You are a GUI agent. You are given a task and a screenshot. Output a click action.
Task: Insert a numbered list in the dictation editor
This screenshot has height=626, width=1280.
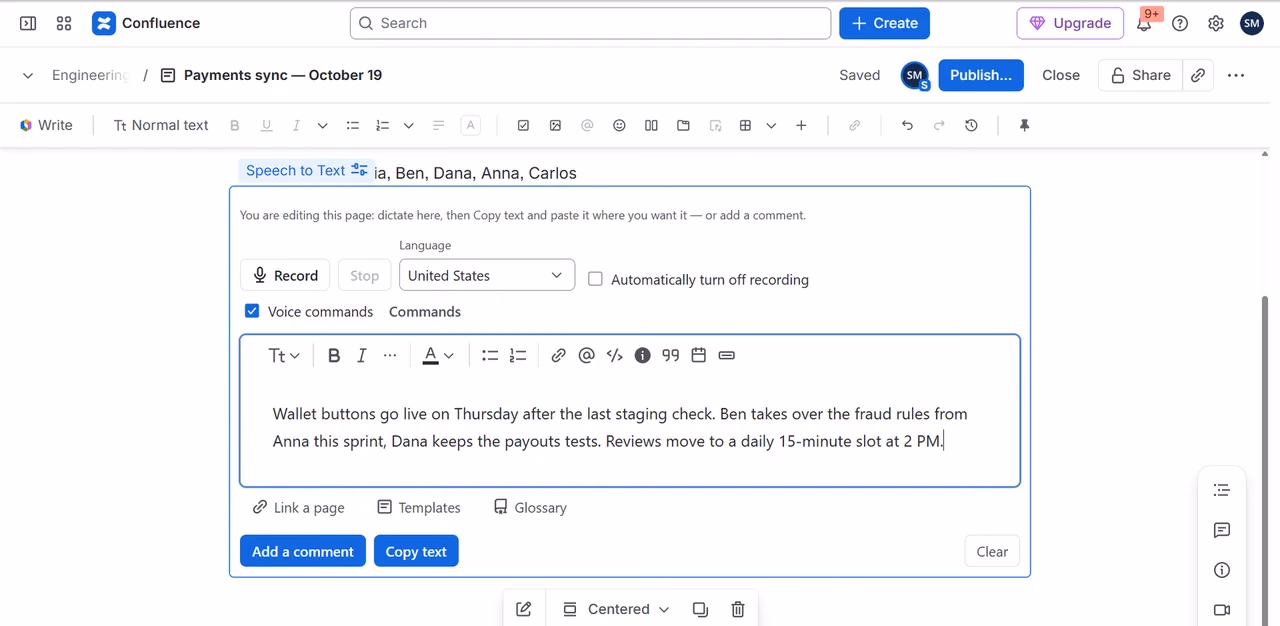pyautogui.click(x=518, y=355)
